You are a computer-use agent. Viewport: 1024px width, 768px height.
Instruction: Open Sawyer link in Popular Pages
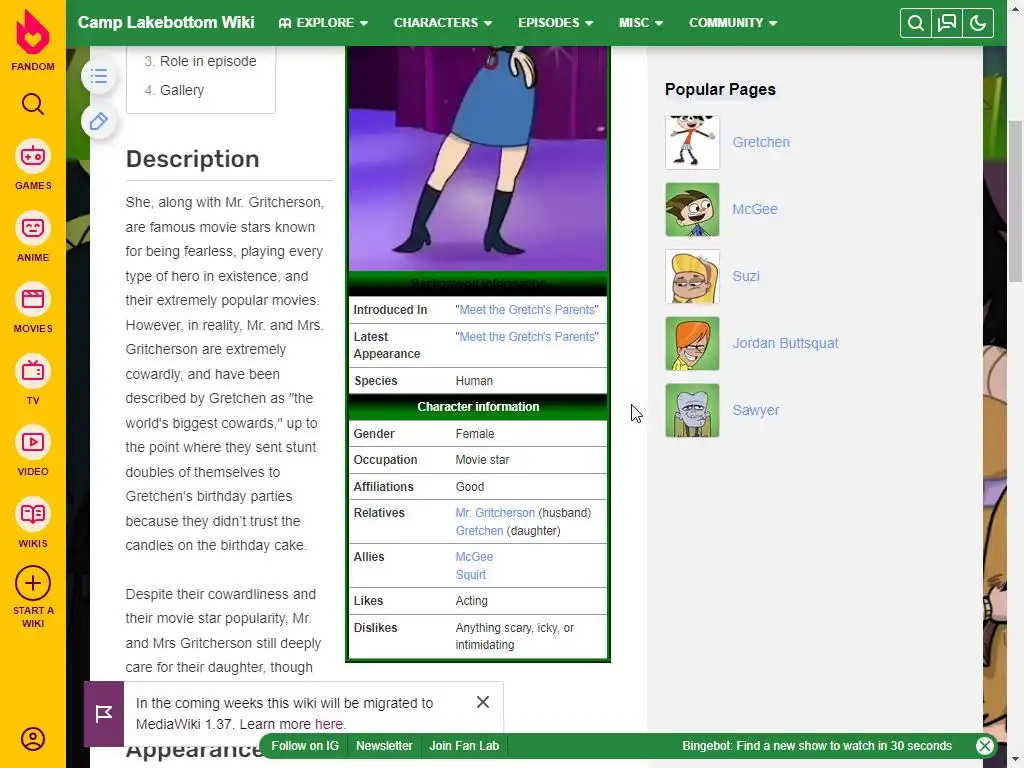(x=756, y=410)
